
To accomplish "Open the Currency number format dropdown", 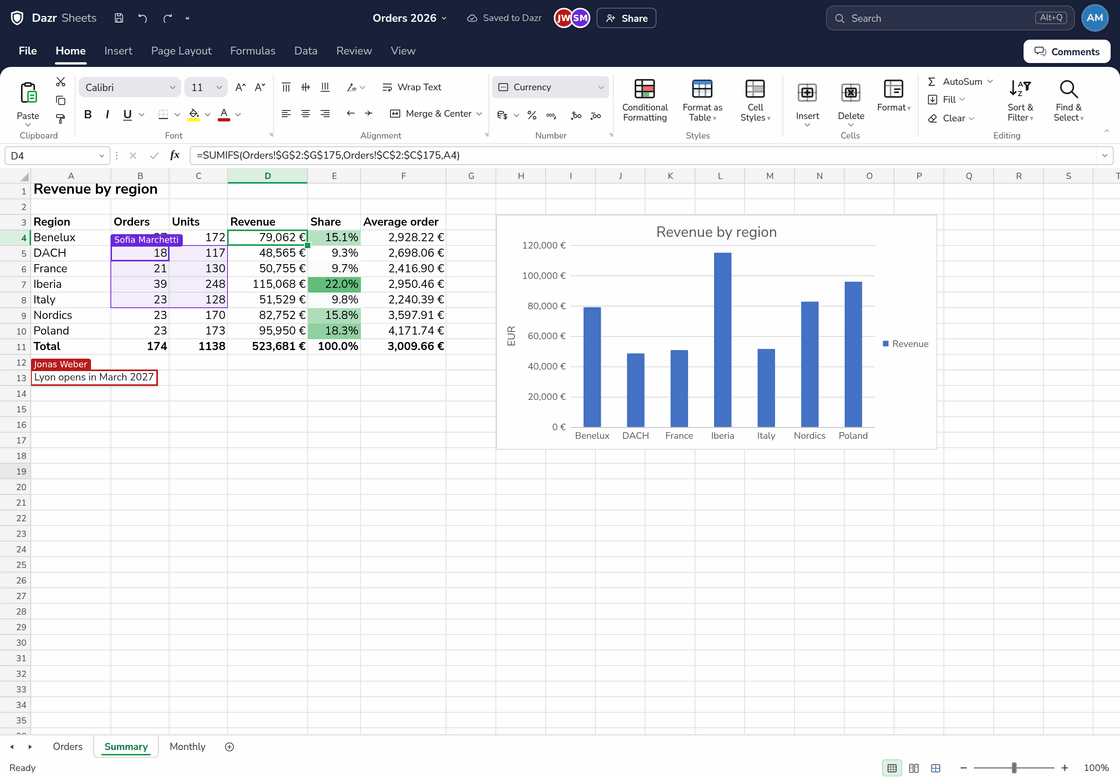I will pyautogui.click(x=550, y=87).
